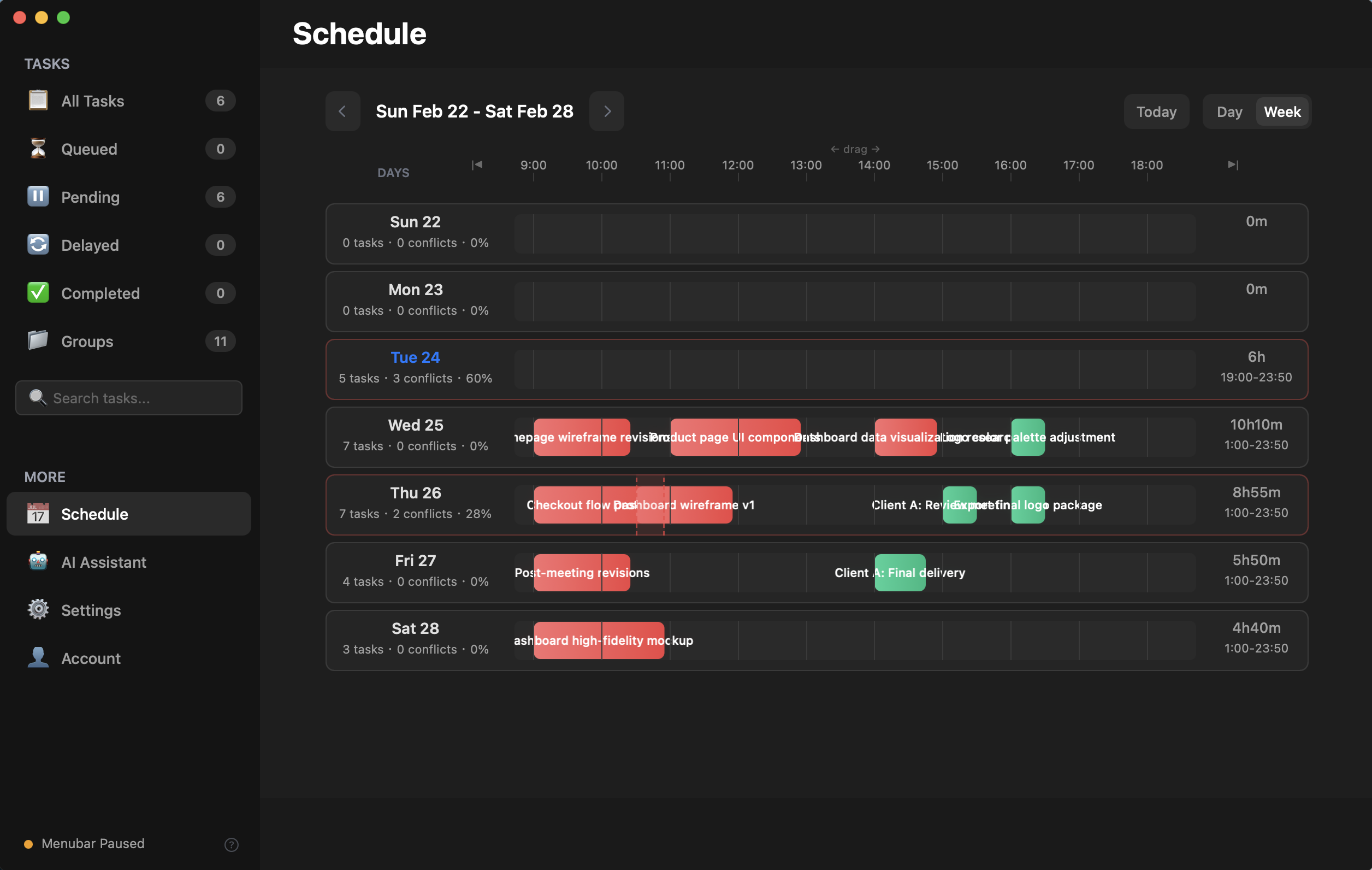Open the AI Assistant robot icon

point(38,562)
